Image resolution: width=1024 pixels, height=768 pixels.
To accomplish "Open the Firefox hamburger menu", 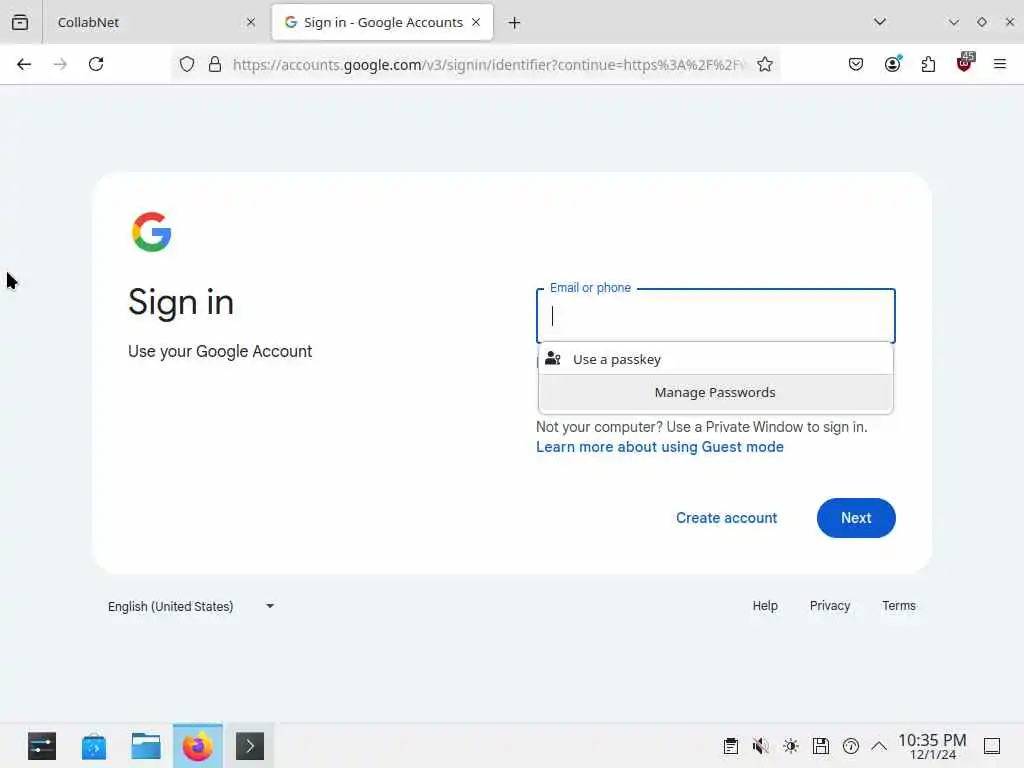I will click(999, 64).
